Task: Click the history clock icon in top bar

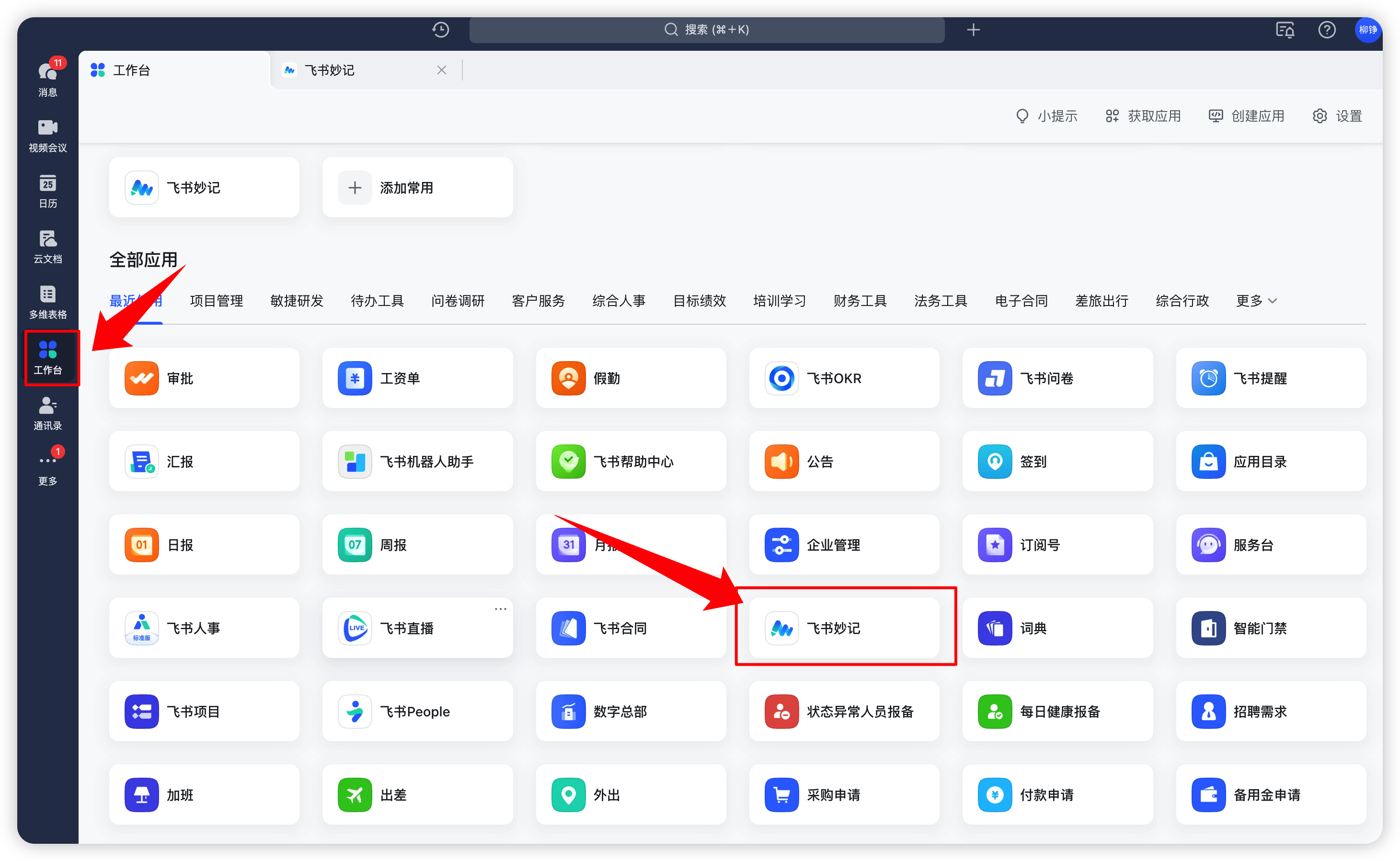Action: coord(440,30)
